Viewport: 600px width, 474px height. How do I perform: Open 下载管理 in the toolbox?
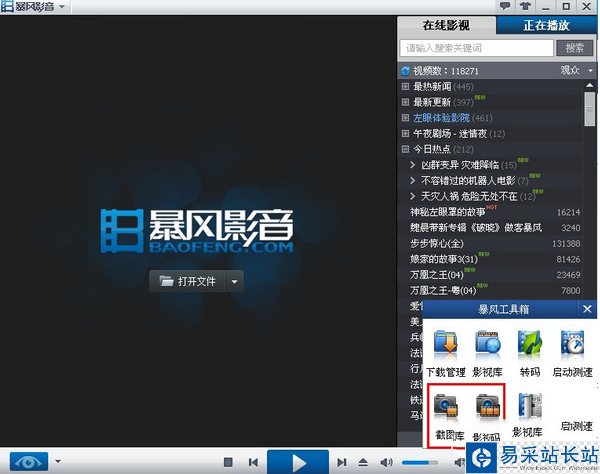[x=446, y=354]
